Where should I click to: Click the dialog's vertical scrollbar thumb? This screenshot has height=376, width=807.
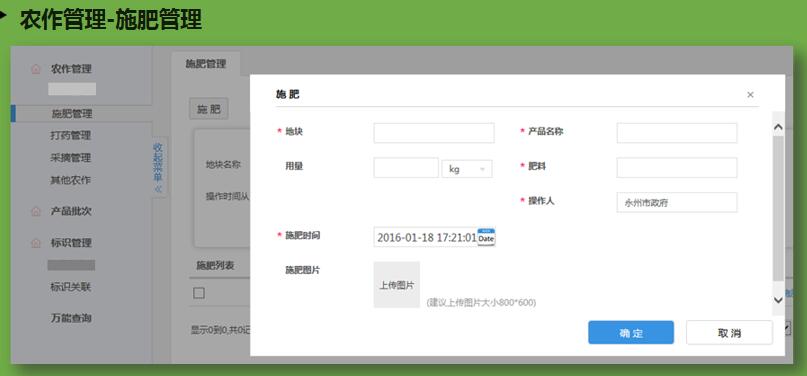coord(778,208)
